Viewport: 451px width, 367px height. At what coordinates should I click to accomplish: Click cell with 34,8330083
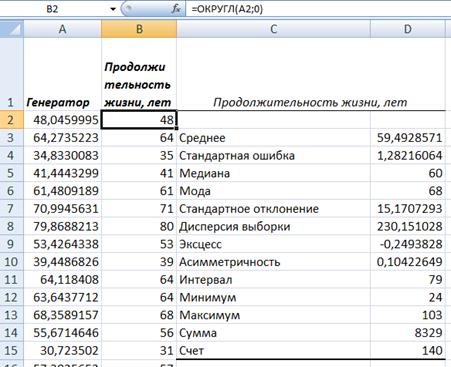(62, 155)
